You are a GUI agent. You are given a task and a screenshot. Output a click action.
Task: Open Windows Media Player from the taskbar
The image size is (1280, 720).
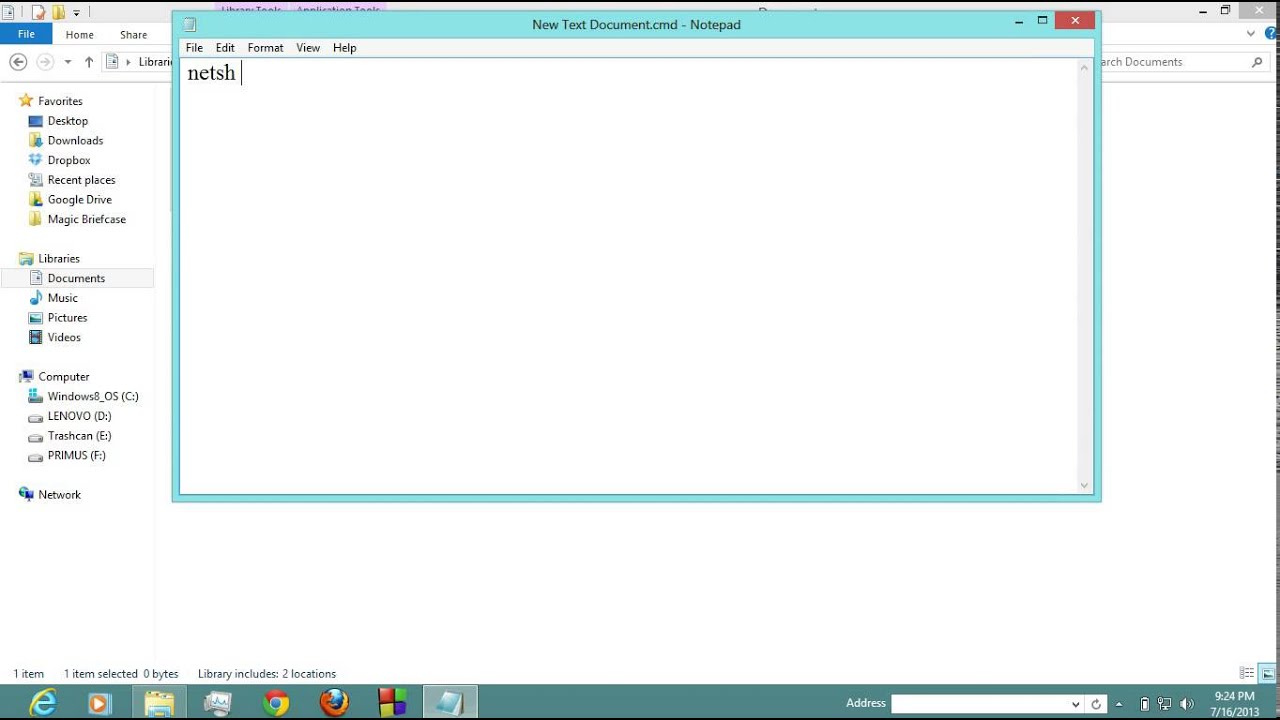[99, 703]
